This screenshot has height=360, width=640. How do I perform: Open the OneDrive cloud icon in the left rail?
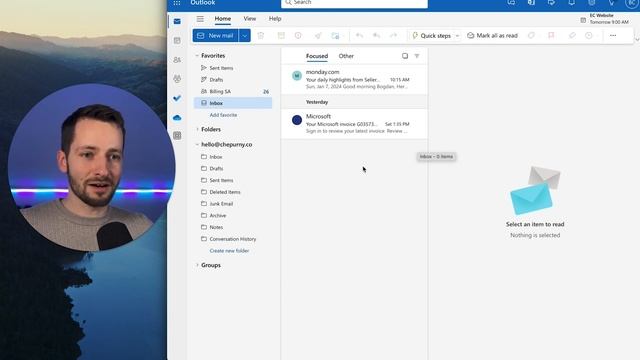pyautogui.click(x=177, y=118)
